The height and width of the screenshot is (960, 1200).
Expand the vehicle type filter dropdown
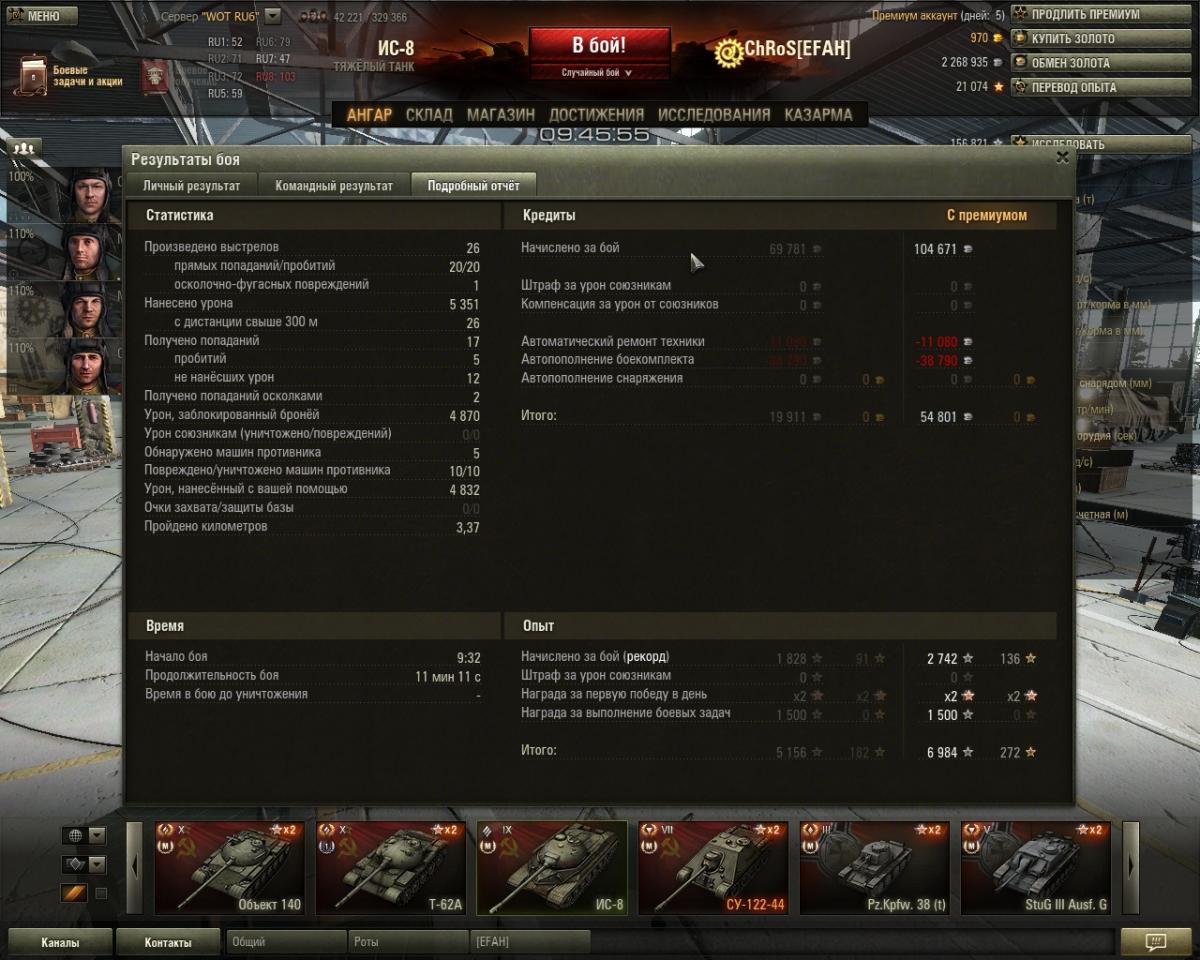[84, 864]
